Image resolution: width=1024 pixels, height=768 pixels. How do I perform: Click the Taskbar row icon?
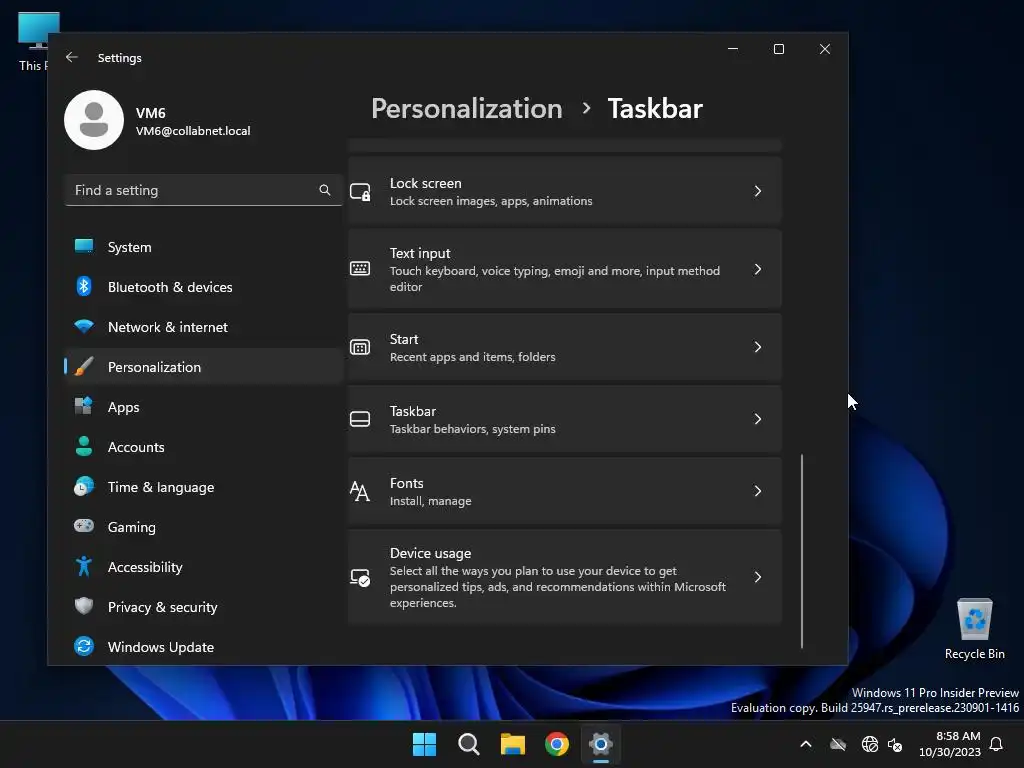pyautogui.click(x=360, y=419)
